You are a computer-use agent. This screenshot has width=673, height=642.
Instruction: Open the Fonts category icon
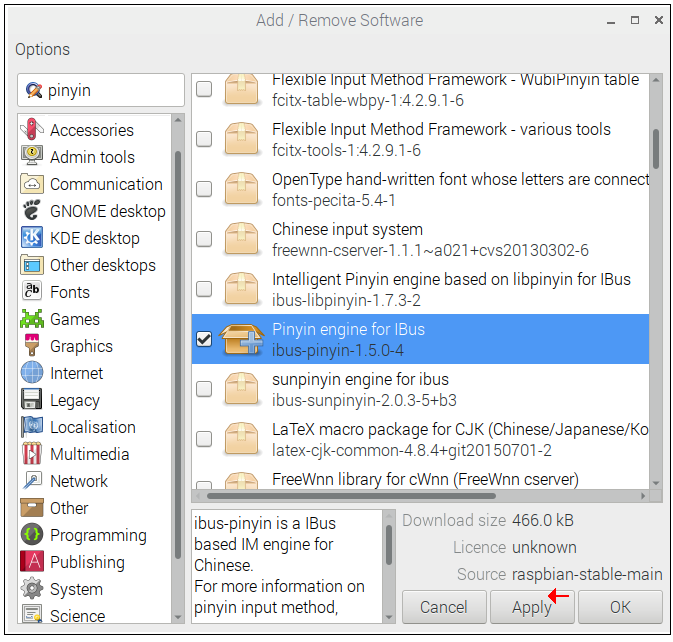click(32, 291)
